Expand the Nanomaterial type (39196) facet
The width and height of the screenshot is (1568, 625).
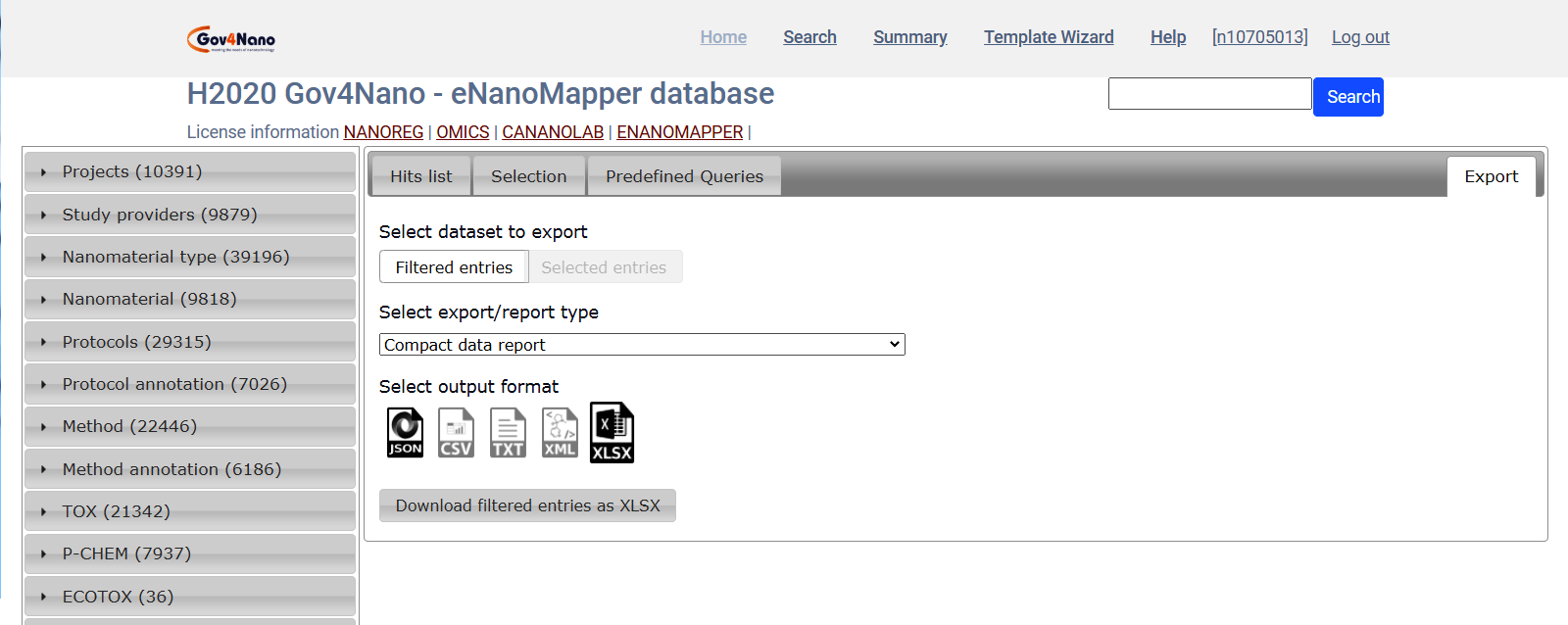tap(190, 257)
